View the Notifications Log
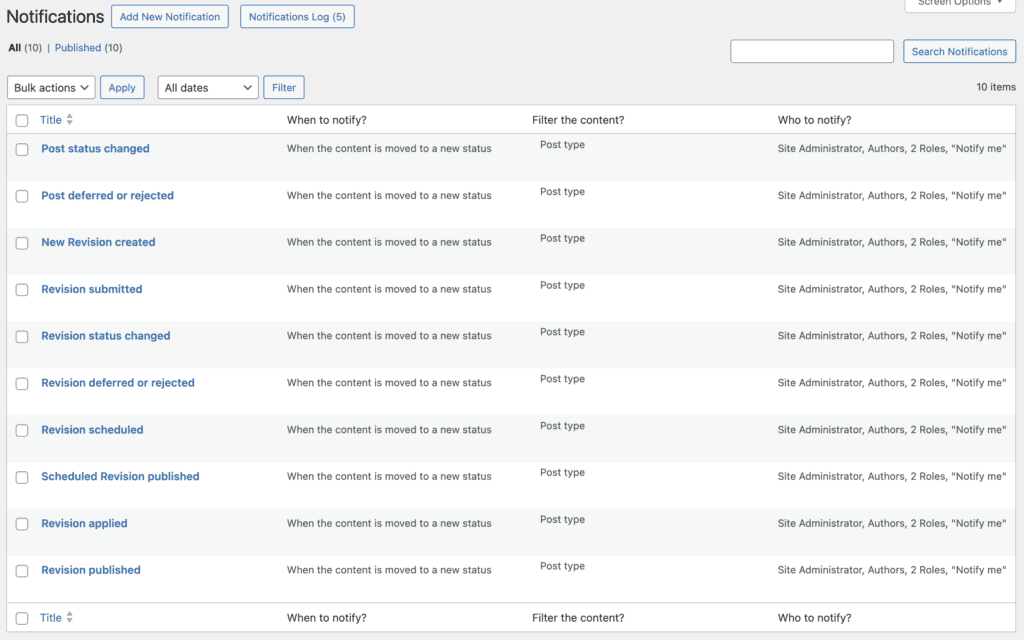The width and height of the screenshot is (1024, 640). point(297,16)
